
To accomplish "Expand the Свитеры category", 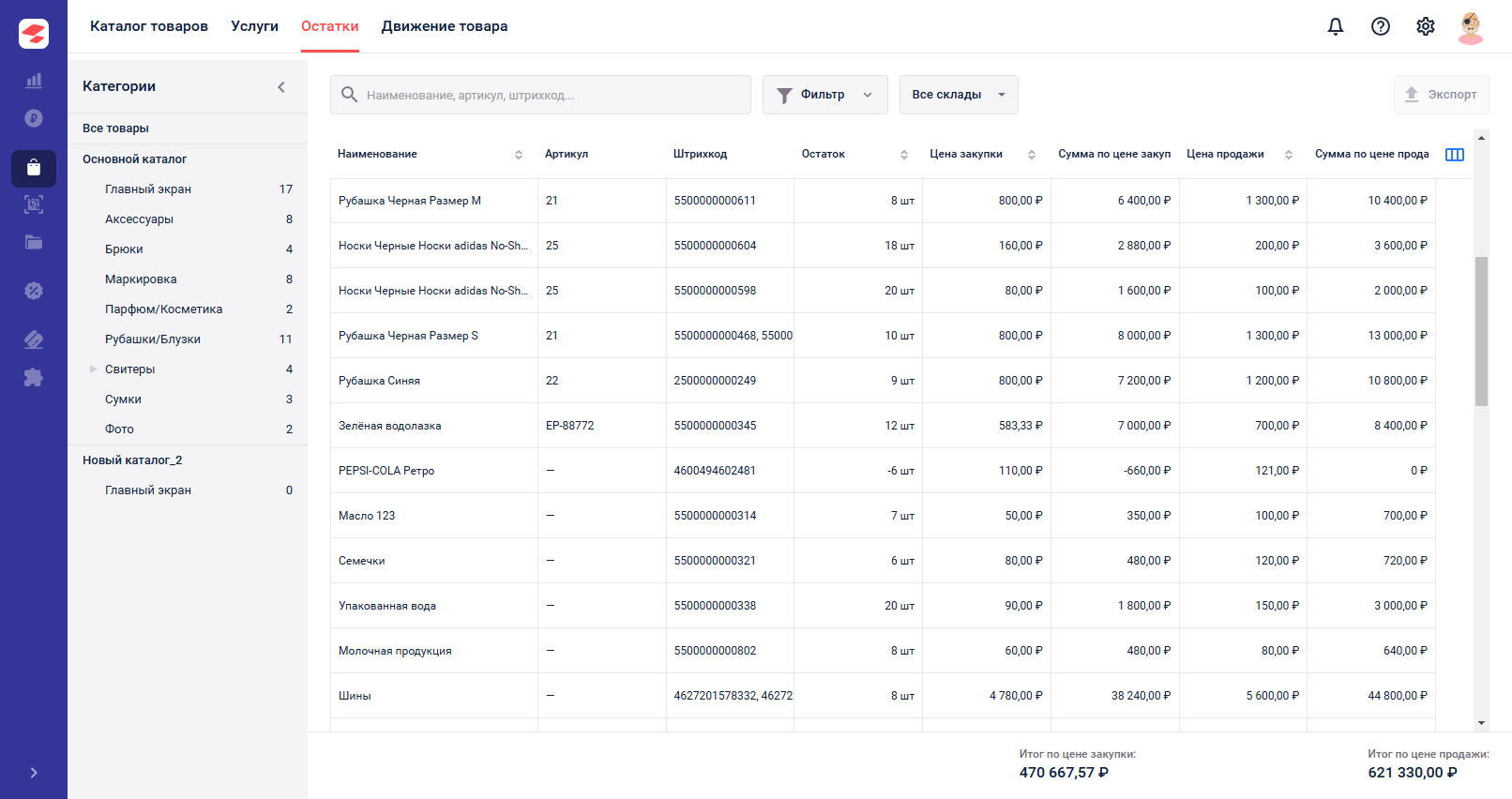I will point(93,369).
